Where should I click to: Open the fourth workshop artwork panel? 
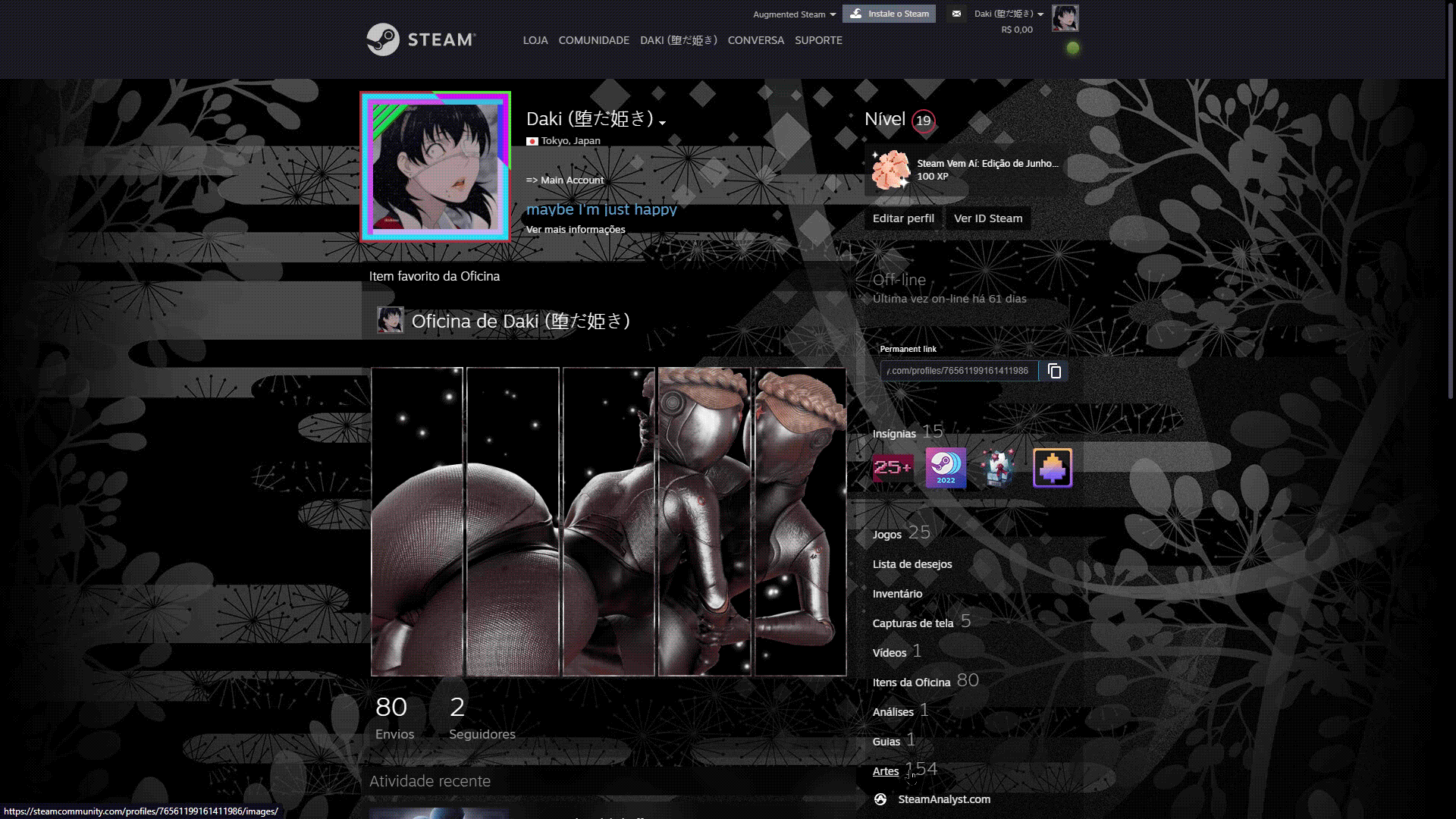704,522
